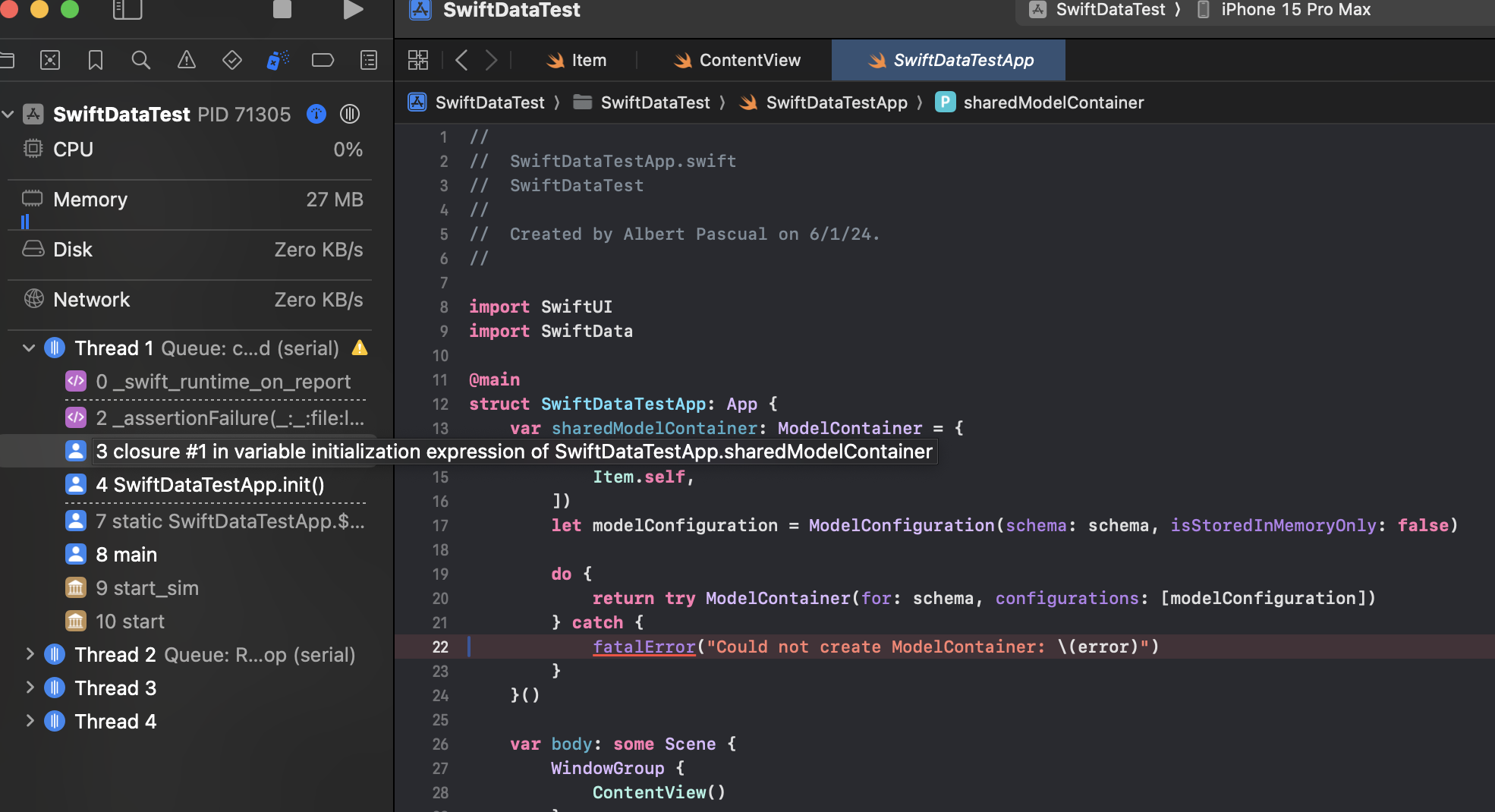Image resolution: width=1495 pixels, height=812 pixels.
Task: Click the SwiftDataTestApp file breadcrumb
Action: [x=823, y=102]
